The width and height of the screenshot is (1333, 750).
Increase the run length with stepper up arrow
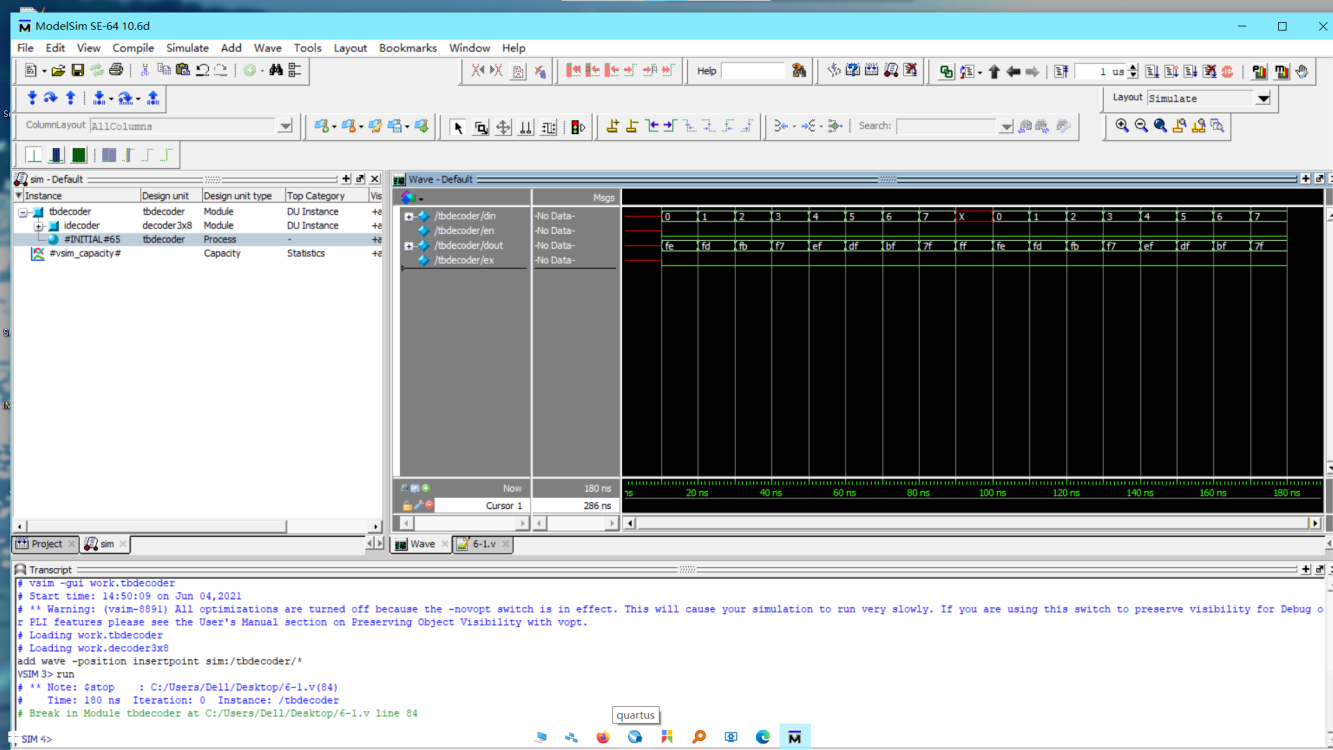point(1133,67)
